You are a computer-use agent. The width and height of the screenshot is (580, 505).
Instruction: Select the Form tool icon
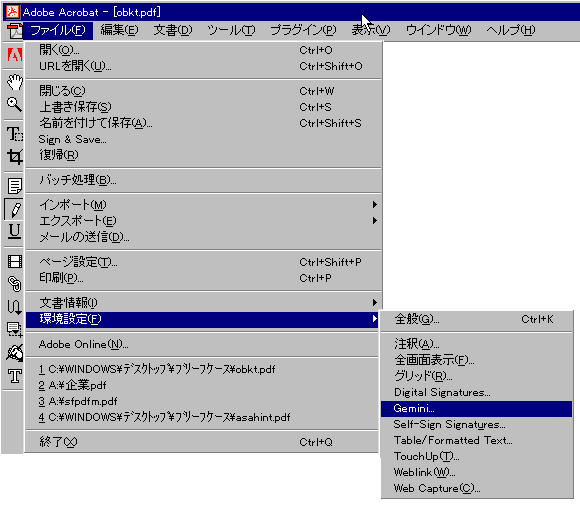pyautogui.click(x=15, y=329)
